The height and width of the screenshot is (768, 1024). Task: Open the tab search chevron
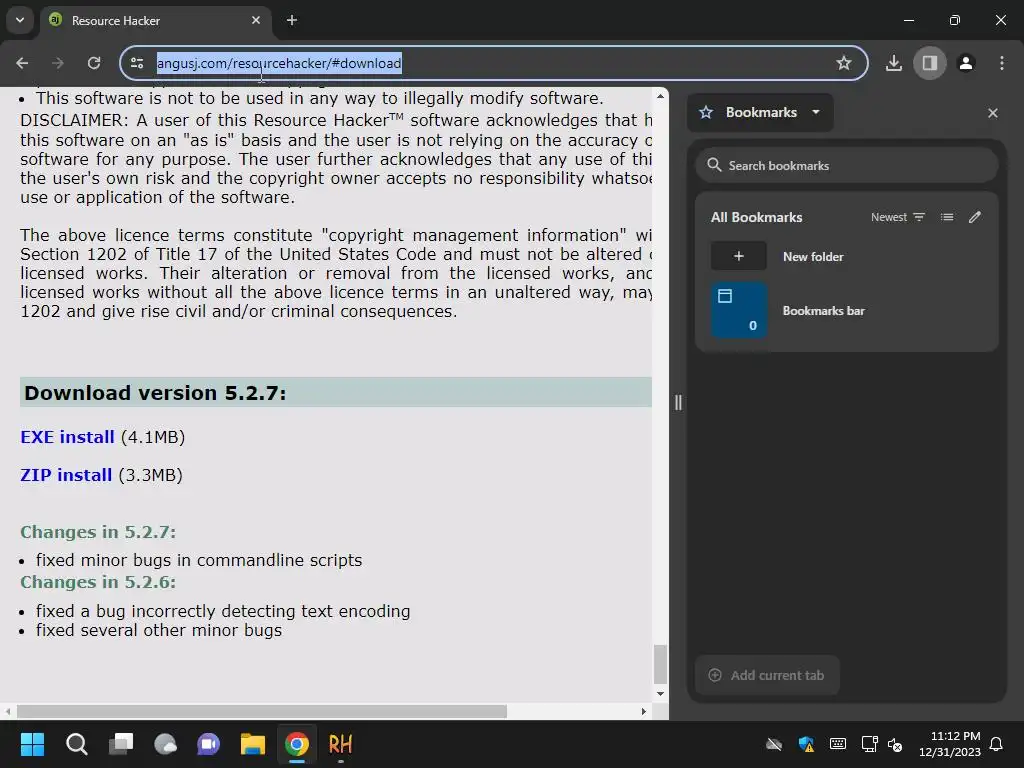click(20, 20)
